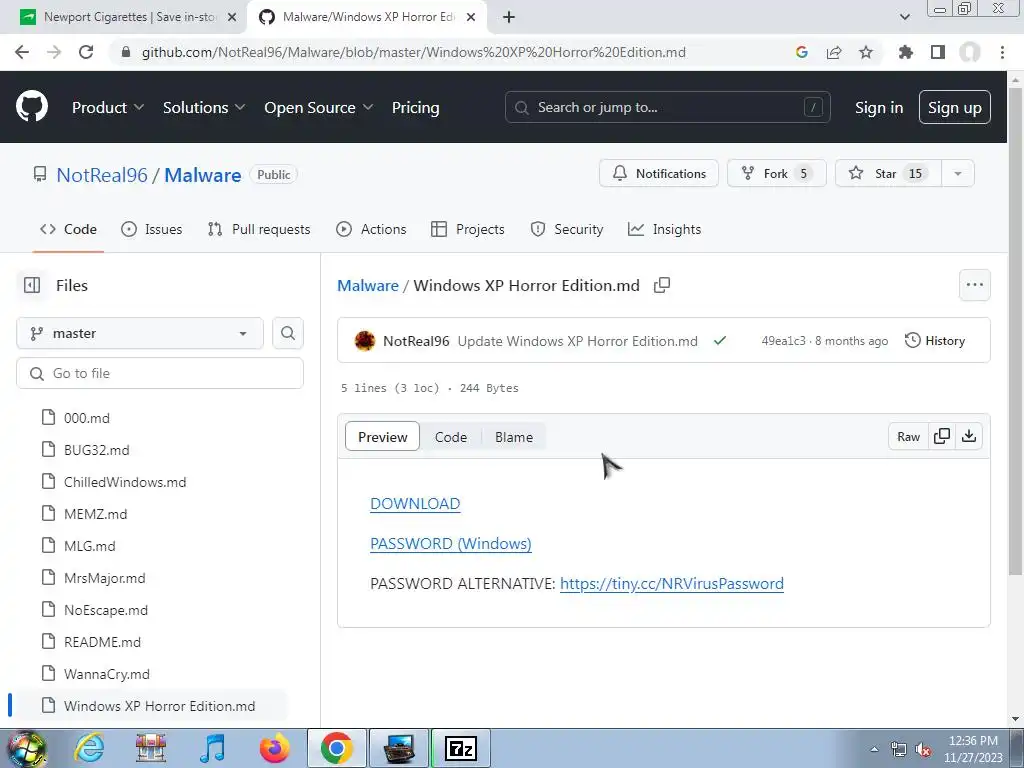The image size is (1024, 768).
Task: Open the Pull requests tab
Action: pyautogui.click(x=259, y=229)
